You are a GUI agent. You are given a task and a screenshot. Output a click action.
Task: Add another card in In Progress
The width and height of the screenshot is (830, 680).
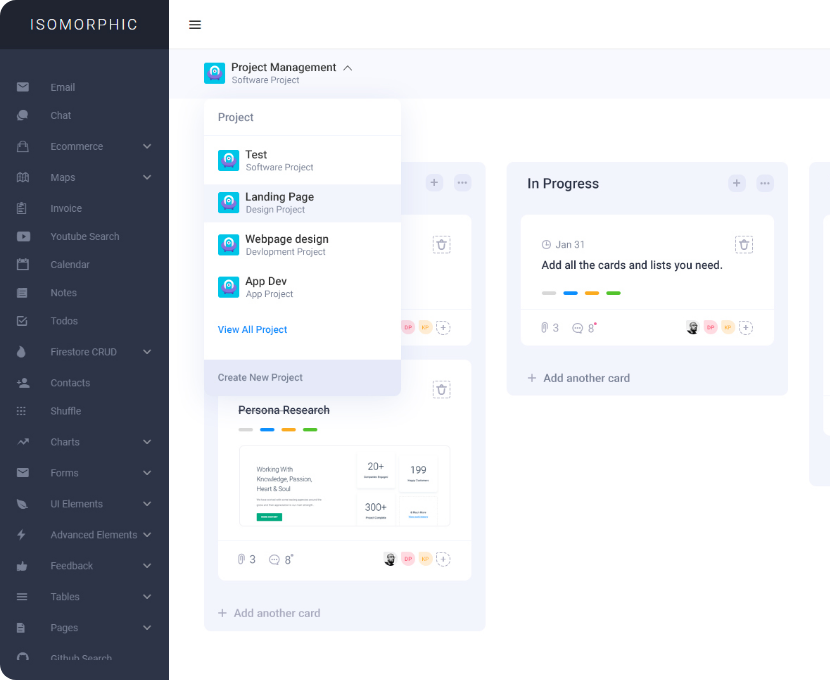tap(579, 378)
